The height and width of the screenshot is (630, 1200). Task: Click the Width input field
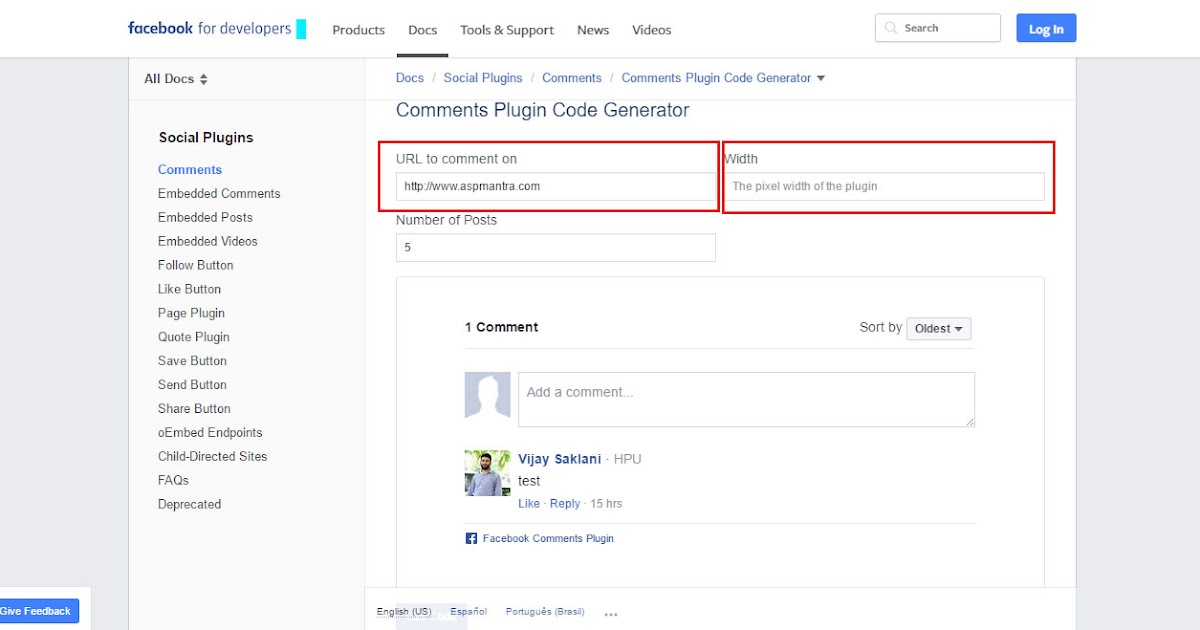click(886, 186)
